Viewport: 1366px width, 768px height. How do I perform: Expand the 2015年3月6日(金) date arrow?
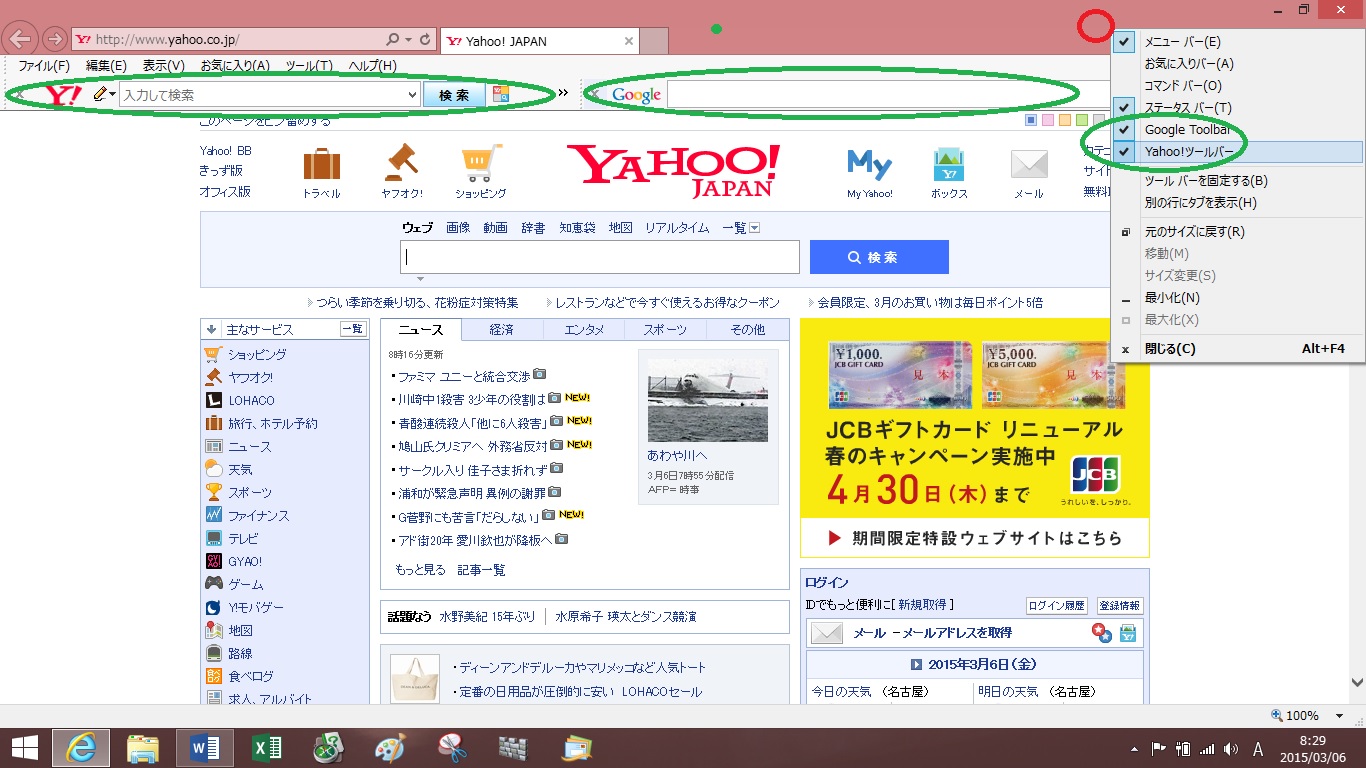(x=916, y=664)
